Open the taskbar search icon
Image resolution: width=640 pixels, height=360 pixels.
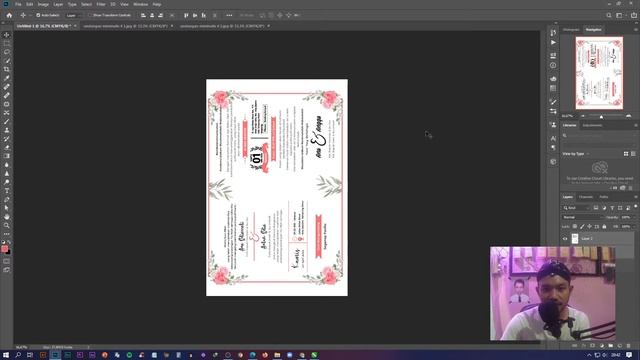pyautogui.click(x=18, y=355)
